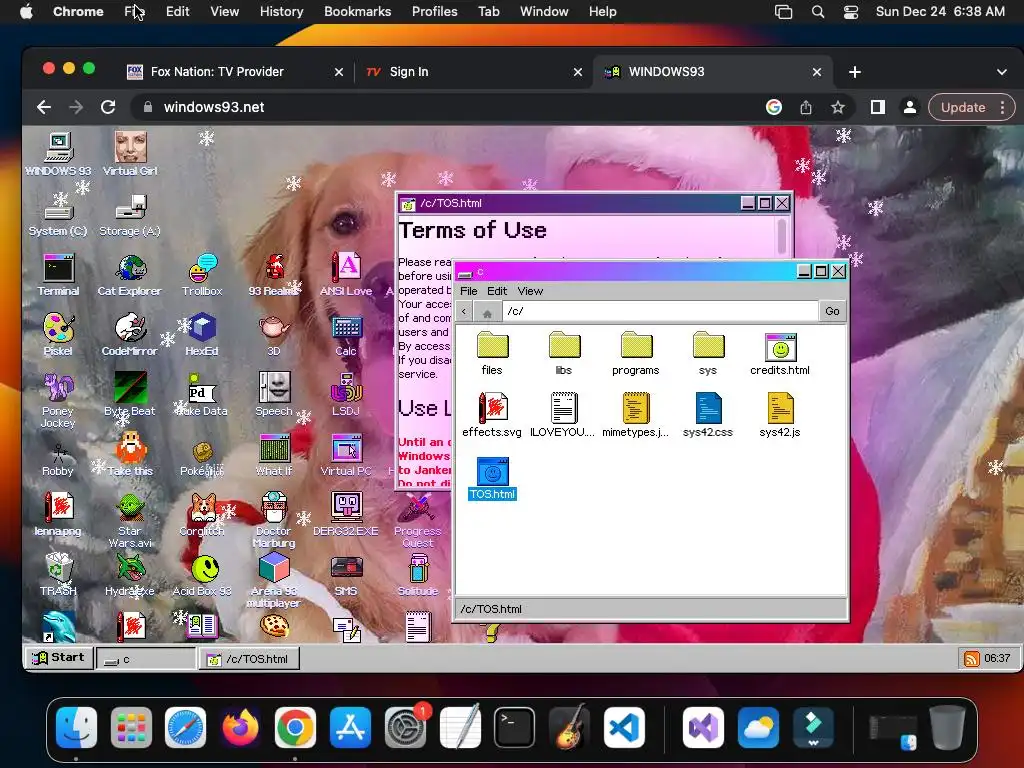Screen dimensions: 1024x768
Task: Open the Piskel paint icon
Action: (x=58, y=334)
